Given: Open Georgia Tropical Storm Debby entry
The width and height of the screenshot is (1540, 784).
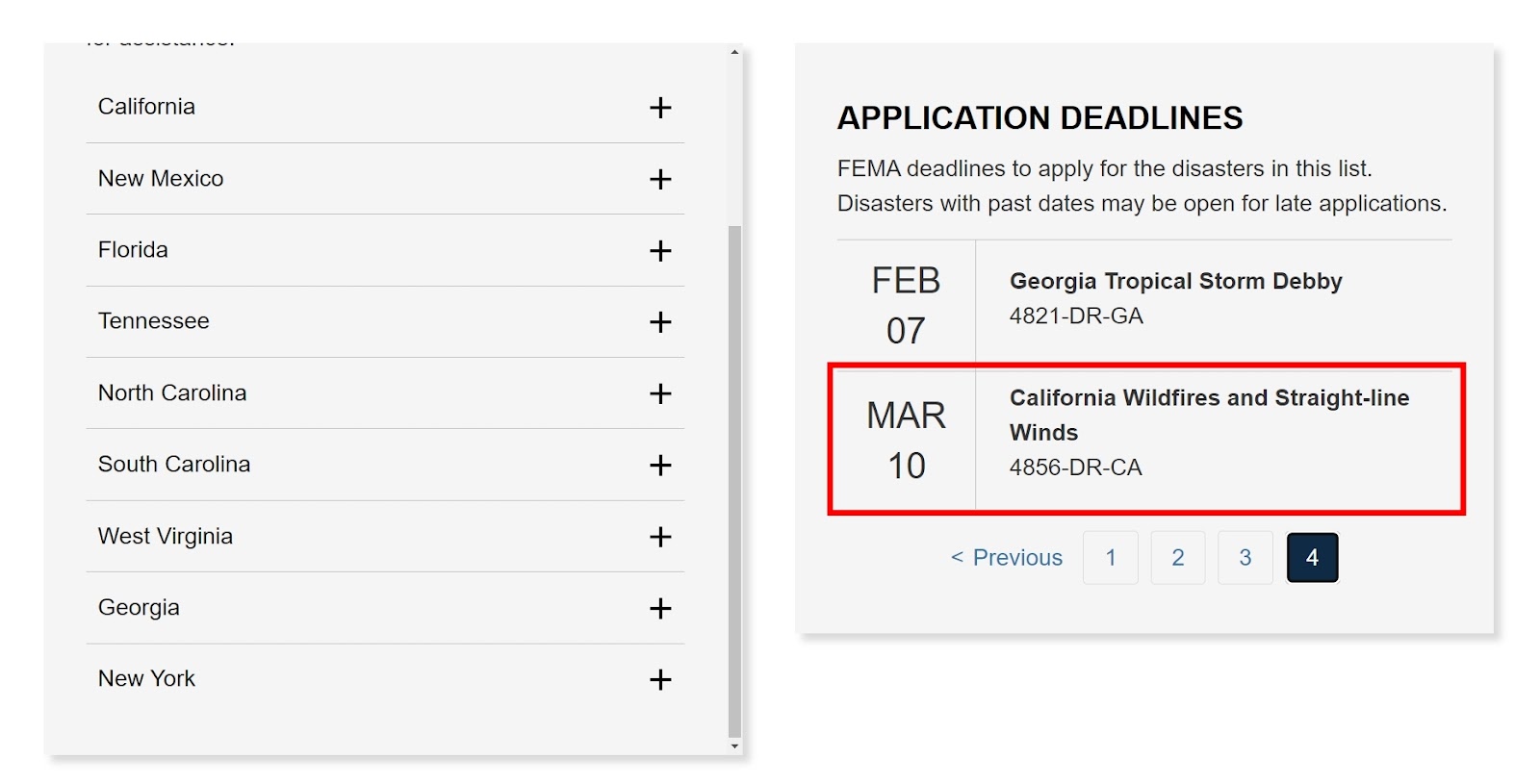Looking at the screenshot, I should [x=1175, y=282].
